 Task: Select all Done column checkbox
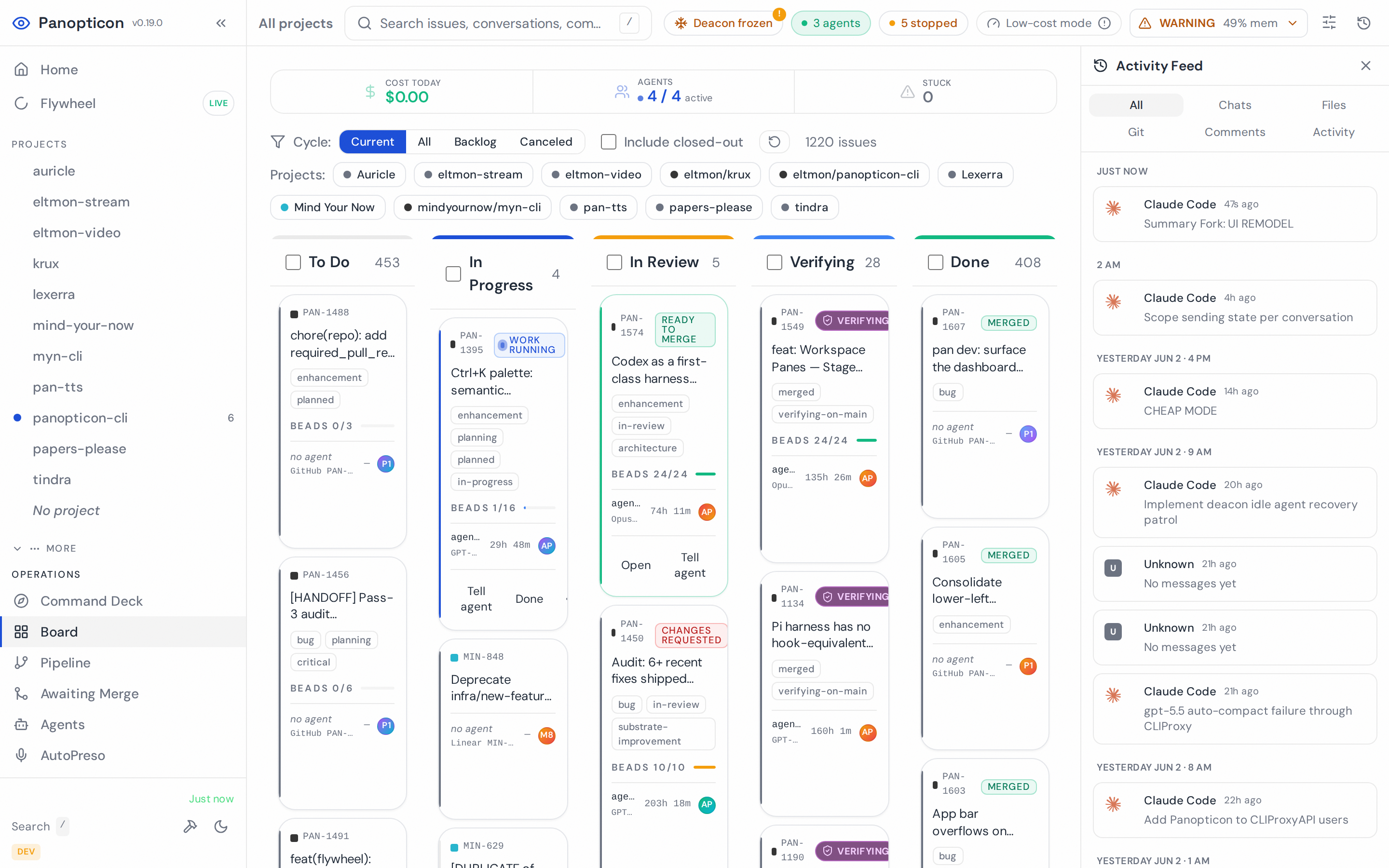(x=936, y=262)
